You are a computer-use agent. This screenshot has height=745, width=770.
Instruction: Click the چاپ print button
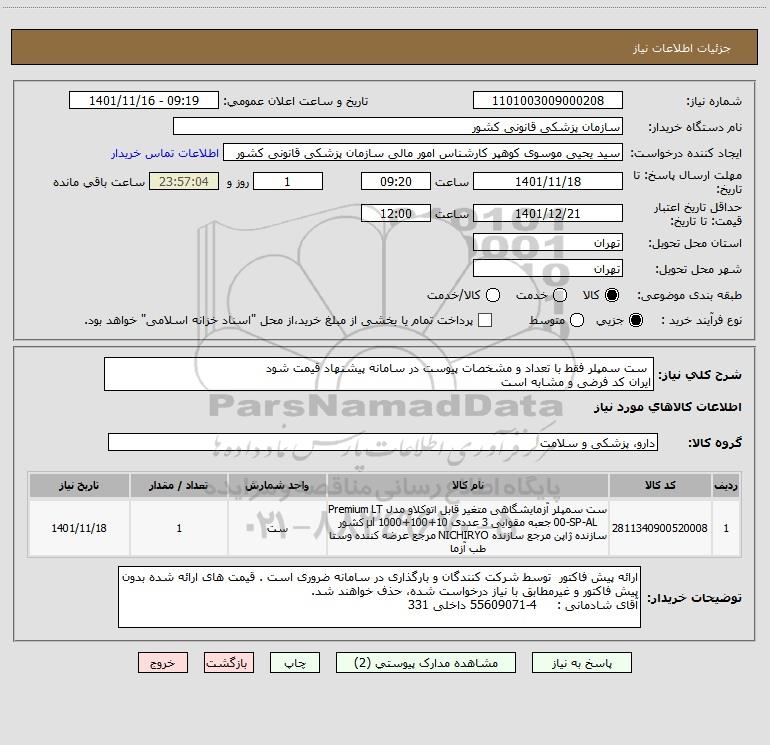[x=295, y=663]
